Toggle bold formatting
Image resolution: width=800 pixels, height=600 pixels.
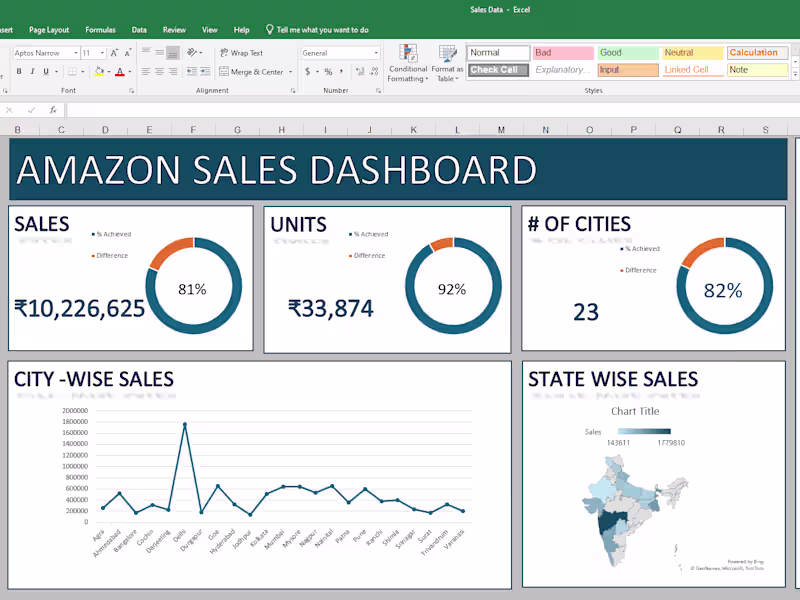18,72
